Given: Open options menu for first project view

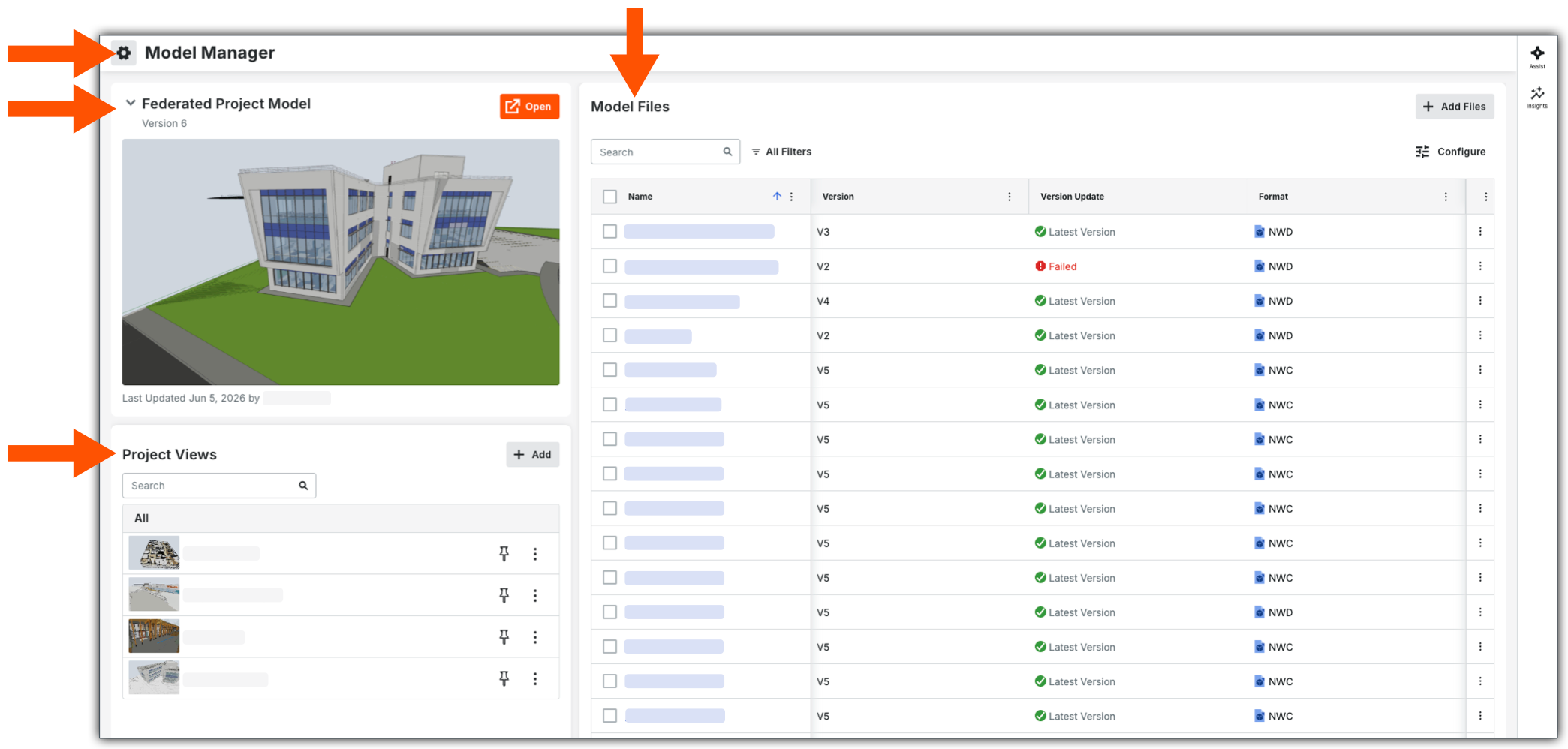Looking at the screenshot, I should (535, 554).
